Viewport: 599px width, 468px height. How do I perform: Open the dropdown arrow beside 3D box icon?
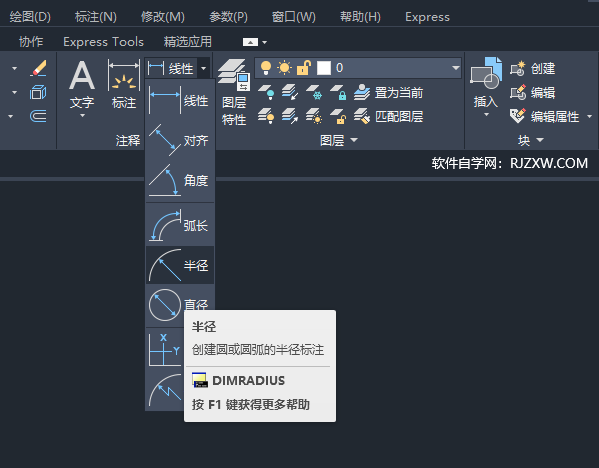tap(14, 92)
